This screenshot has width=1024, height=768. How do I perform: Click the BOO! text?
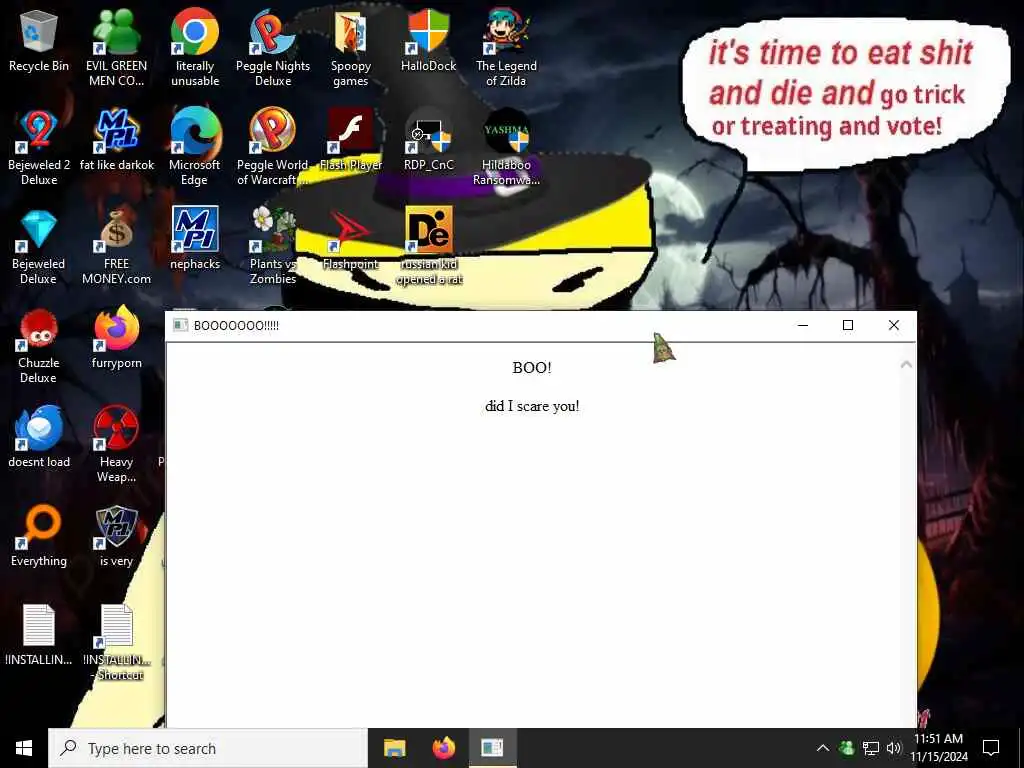pyautogui.click(x=532, y=368)
